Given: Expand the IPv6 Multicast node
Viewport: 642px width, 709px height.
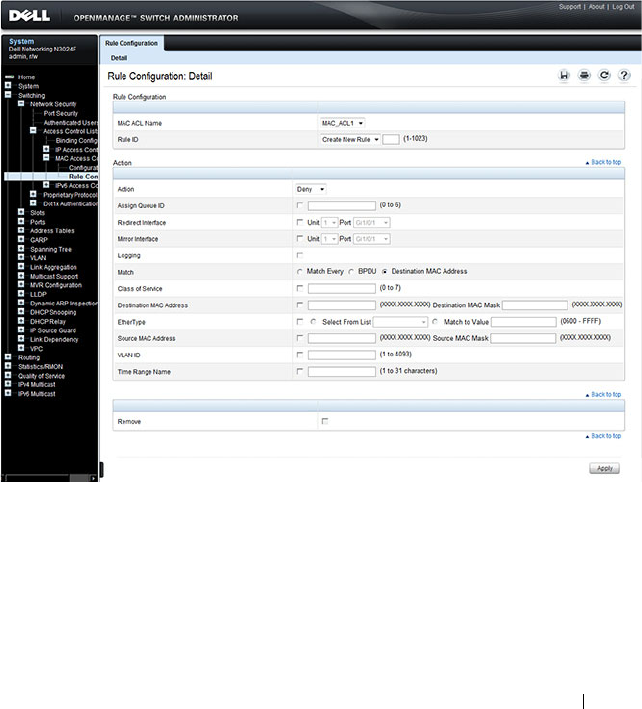Looking at the screenshot, I should point(8,393).
